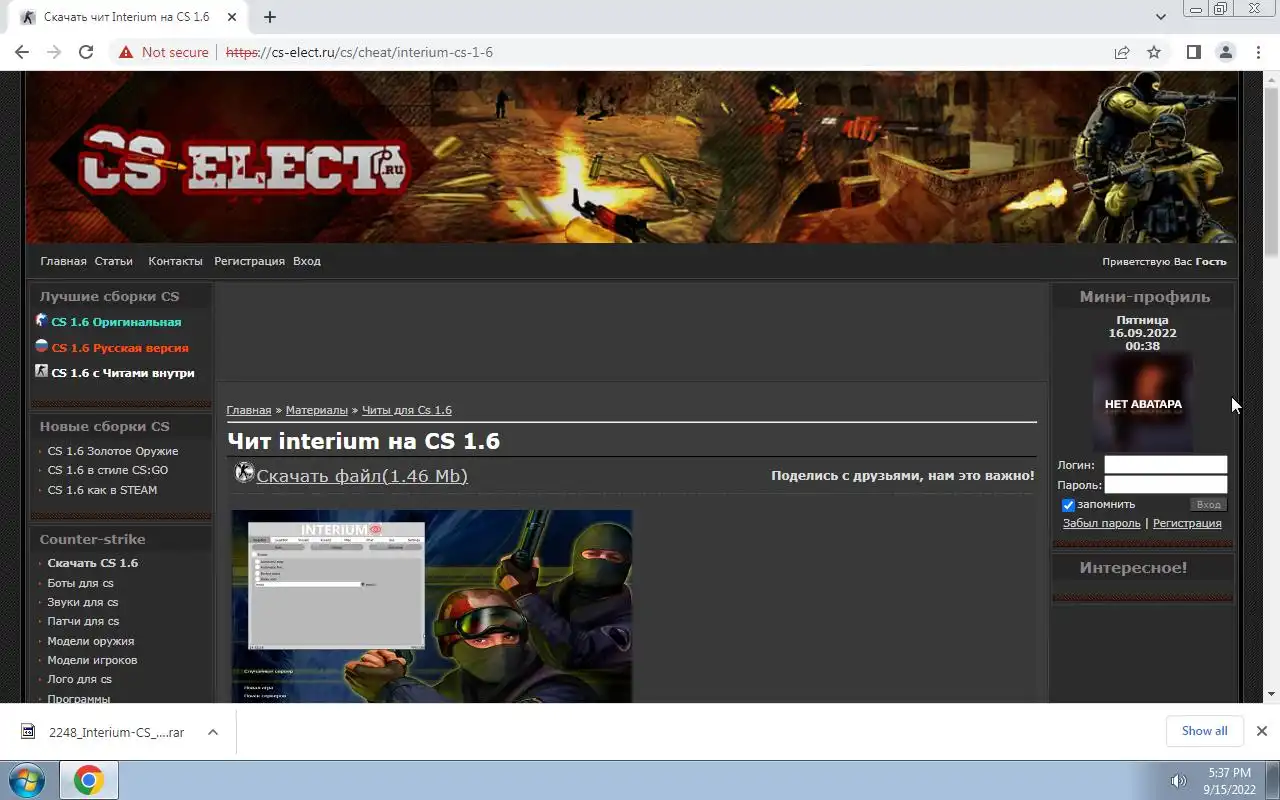Click the browser back arrow
The width and height of the screenshot is (1280, 800).
(22, 52)
